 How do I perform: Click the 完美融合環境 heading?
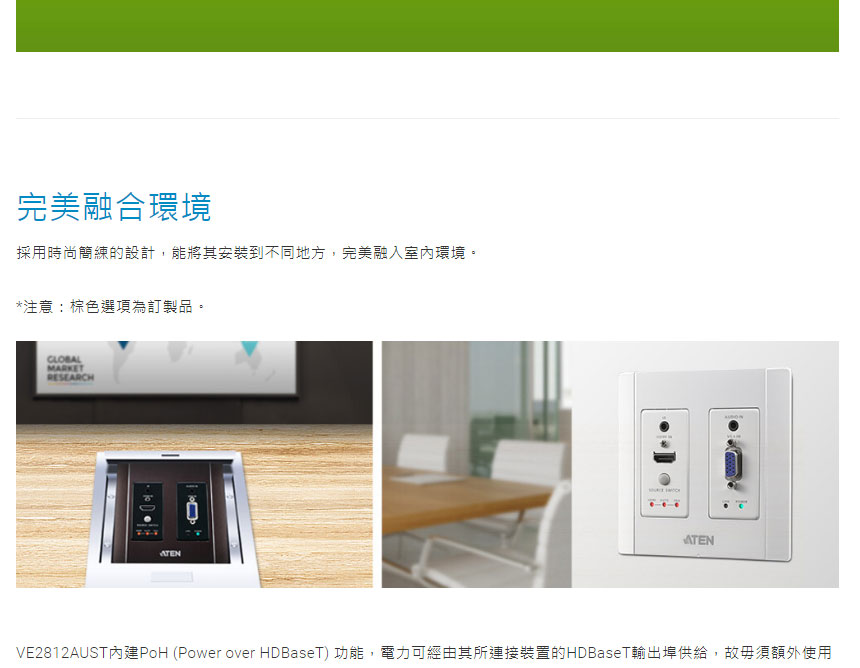point(114,207)
